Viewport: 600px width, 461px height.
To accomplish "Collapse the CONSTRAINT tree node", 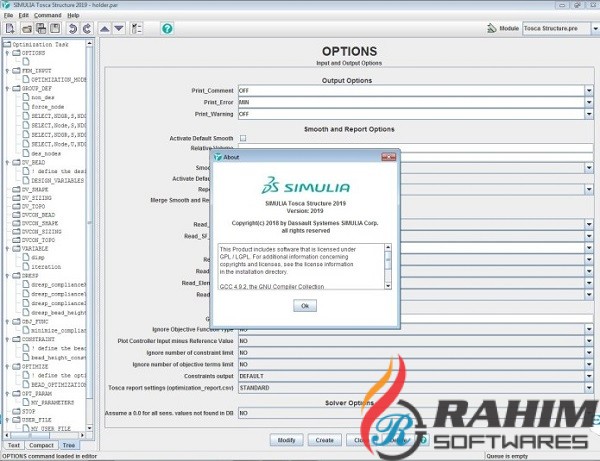I will [x=7, y=339].
